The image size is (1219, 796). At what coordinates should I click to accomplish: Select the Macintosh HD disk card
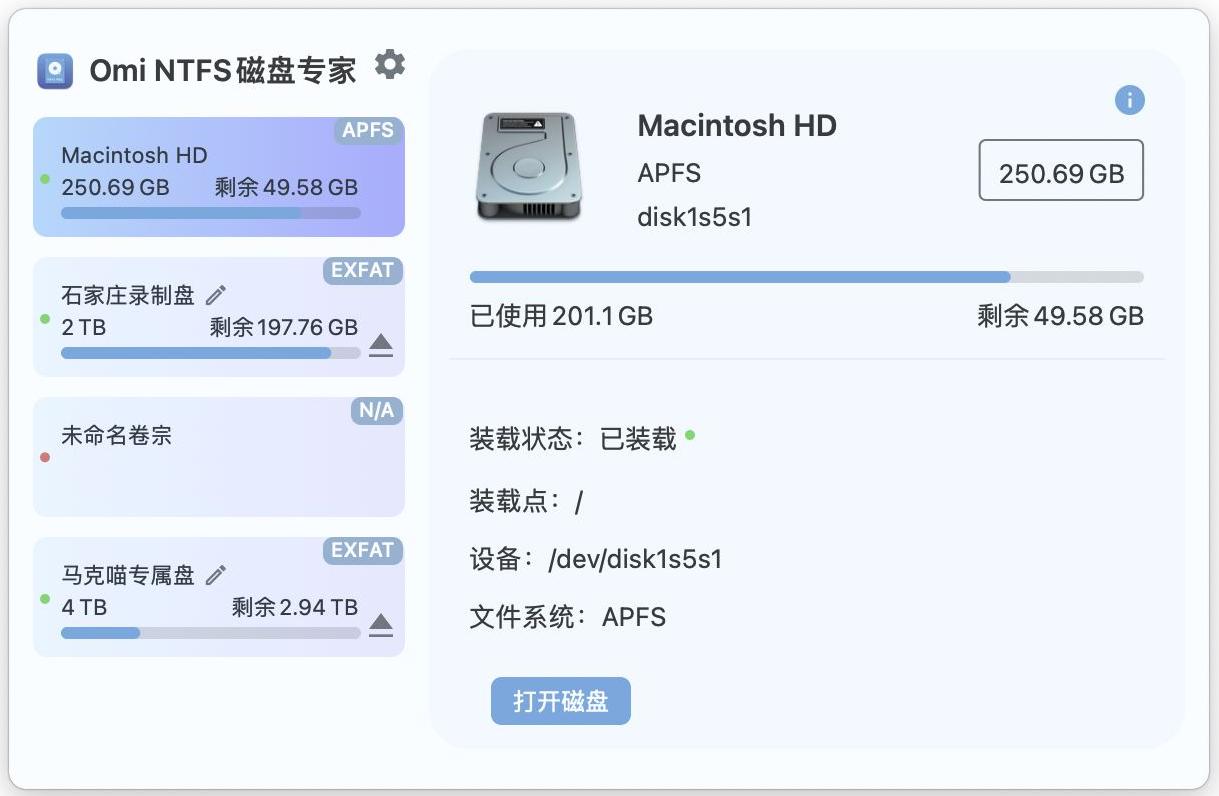click(x=219, y=177)
